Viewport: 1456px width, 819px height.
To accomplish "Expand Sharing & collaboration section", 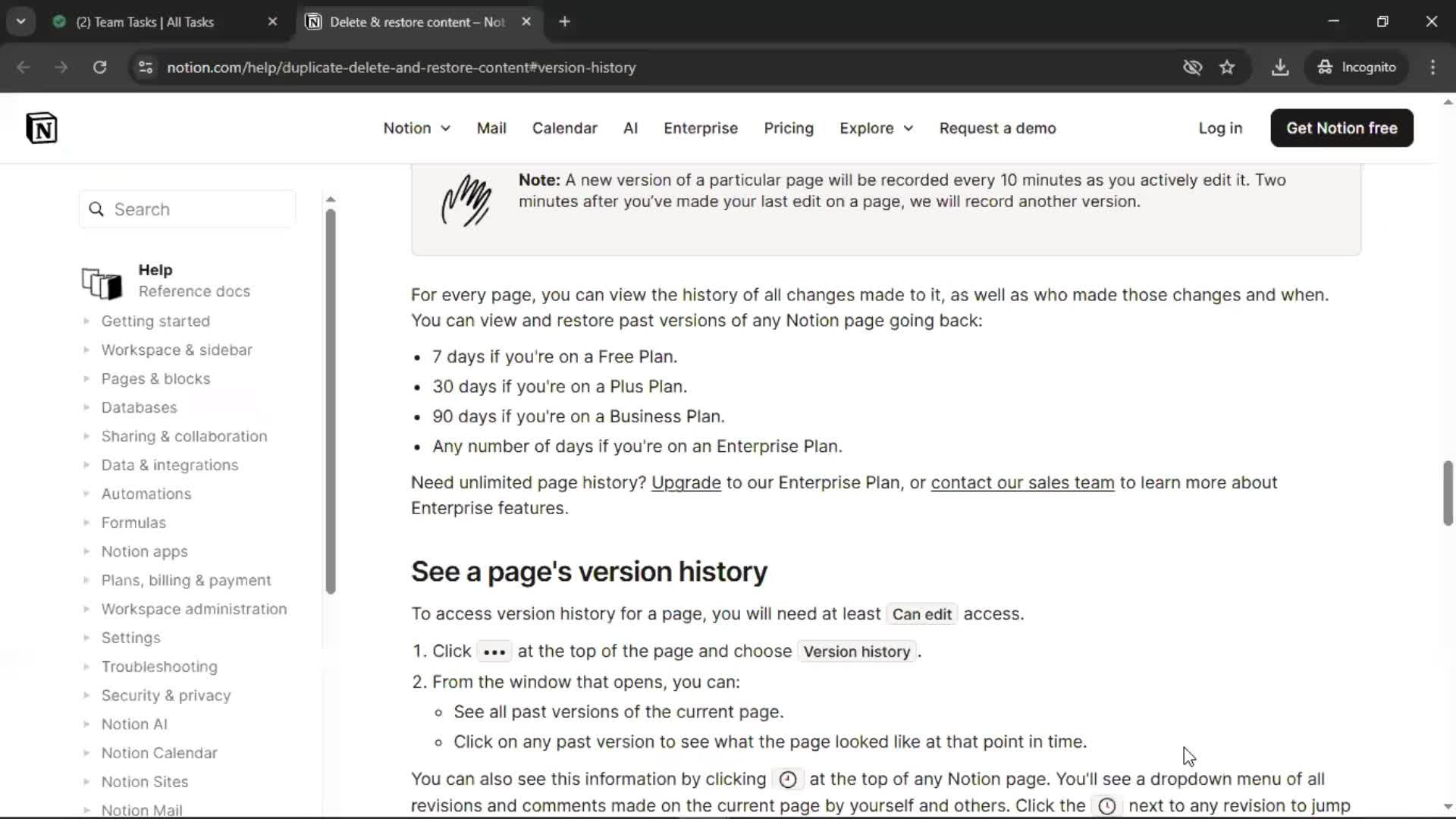I will 184,437.
